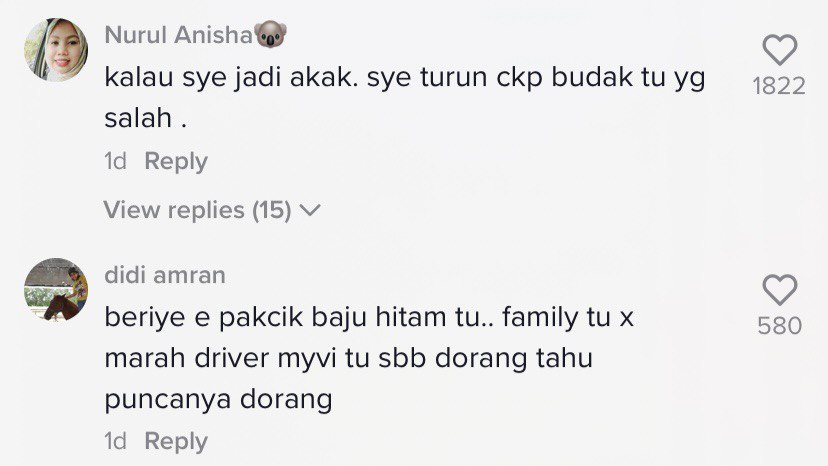
Task: Expand replies using the chevron arrow
Action: (310, 210)
